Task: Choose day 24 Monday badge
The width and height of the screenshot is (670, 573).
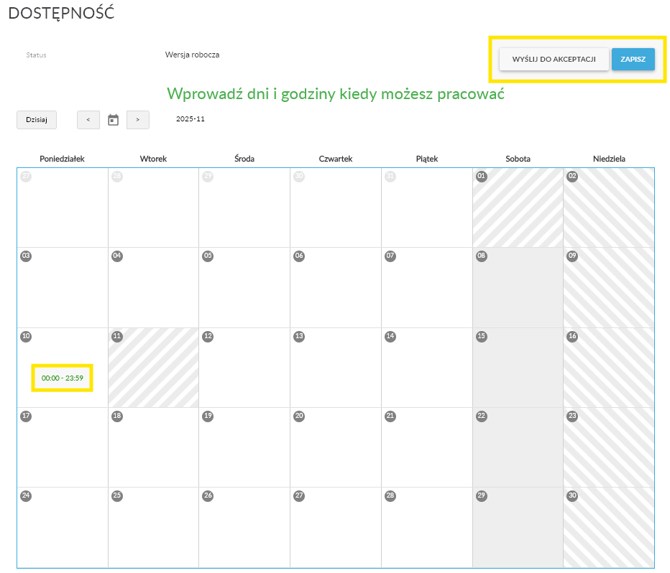Action: (26, 496)
